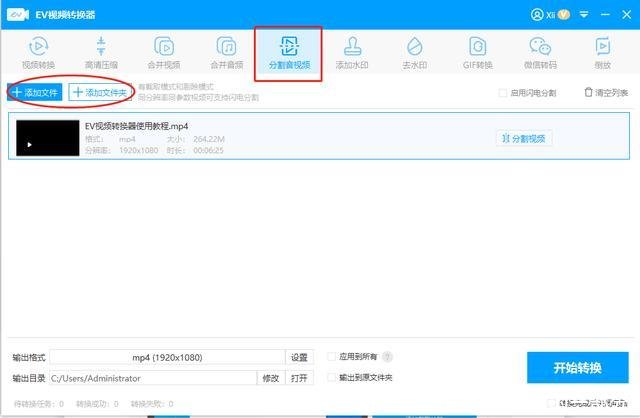Open the 合并音频 merge audio tool
This screenshot has width=640, height=418.
coord(227,53)
